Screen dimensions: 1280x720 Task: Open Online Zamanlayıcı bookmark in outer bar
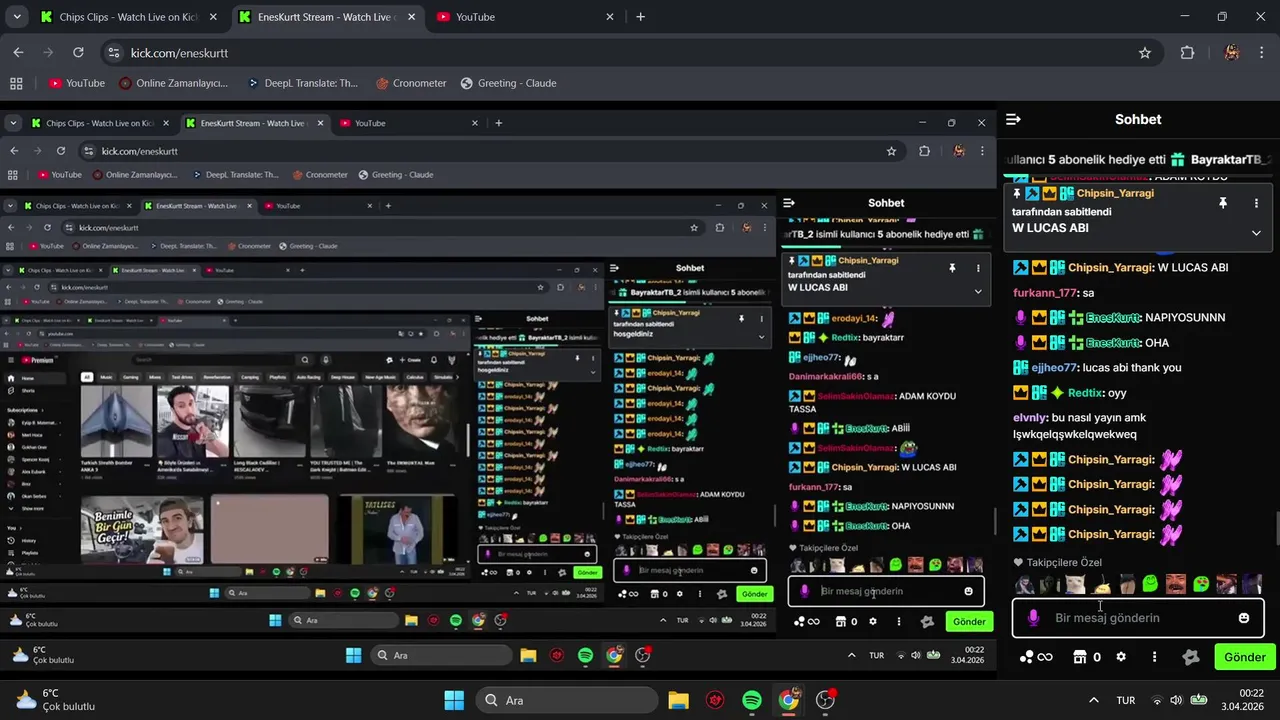(174, 83)
